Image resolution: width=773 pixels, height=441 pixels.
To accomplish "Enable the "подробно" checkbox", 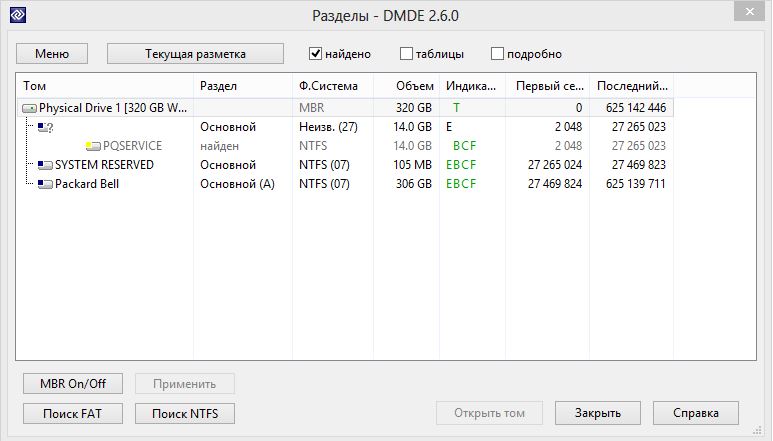I will [497, 54].
